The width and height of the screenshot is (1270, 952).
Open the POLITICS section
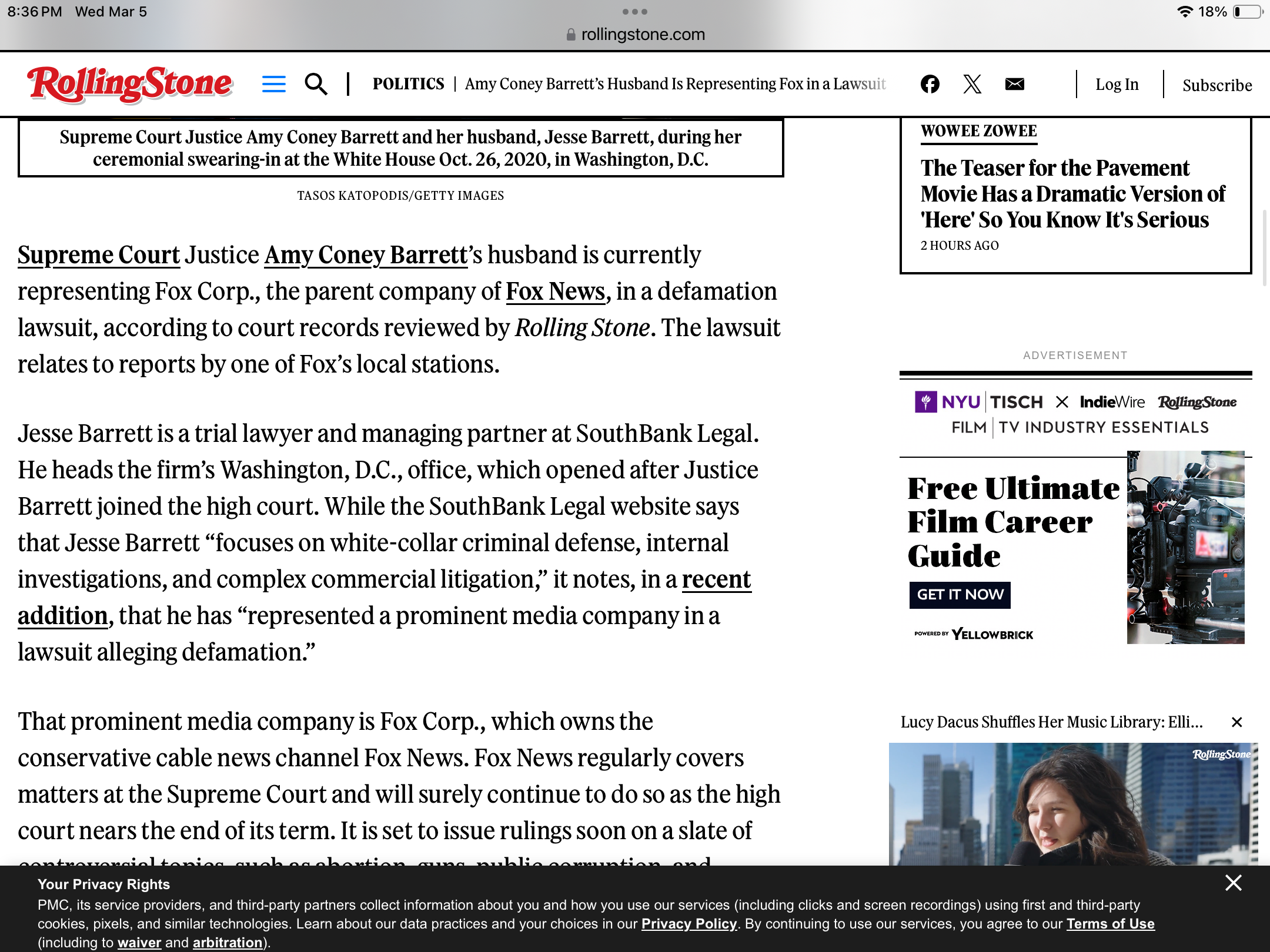[x=408, y=84]
